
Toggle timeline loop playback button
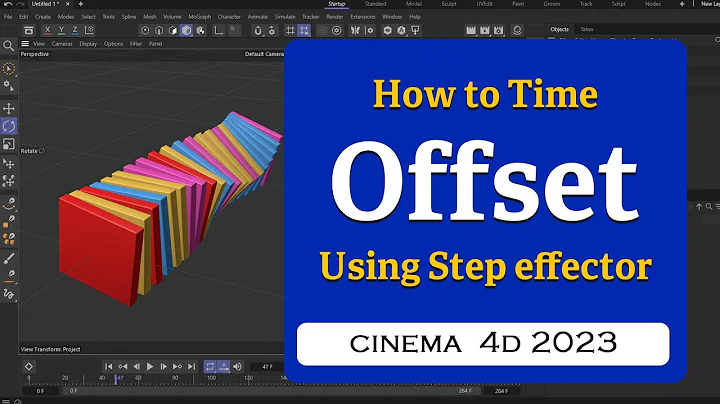click(x=210, y=366)
